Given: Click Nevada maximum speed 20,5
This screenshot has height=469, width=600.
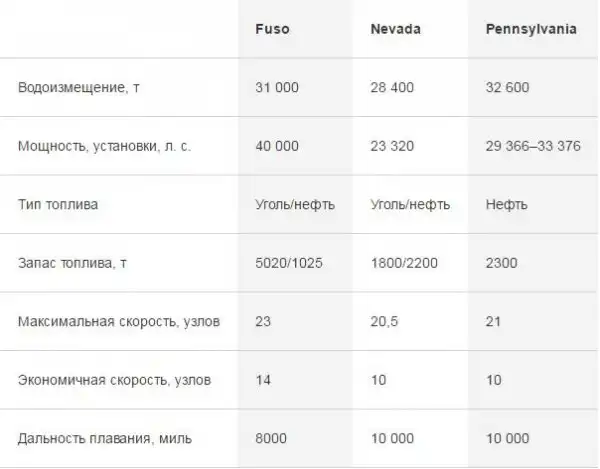Looking at the screenshot, I should point(383,321).
